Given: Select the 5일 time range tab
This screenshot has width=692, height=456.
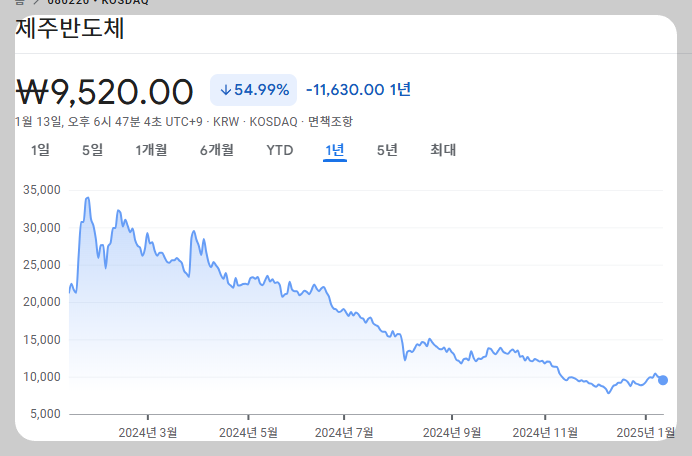Looking at the screenshot, I should (x=92, y=150).
